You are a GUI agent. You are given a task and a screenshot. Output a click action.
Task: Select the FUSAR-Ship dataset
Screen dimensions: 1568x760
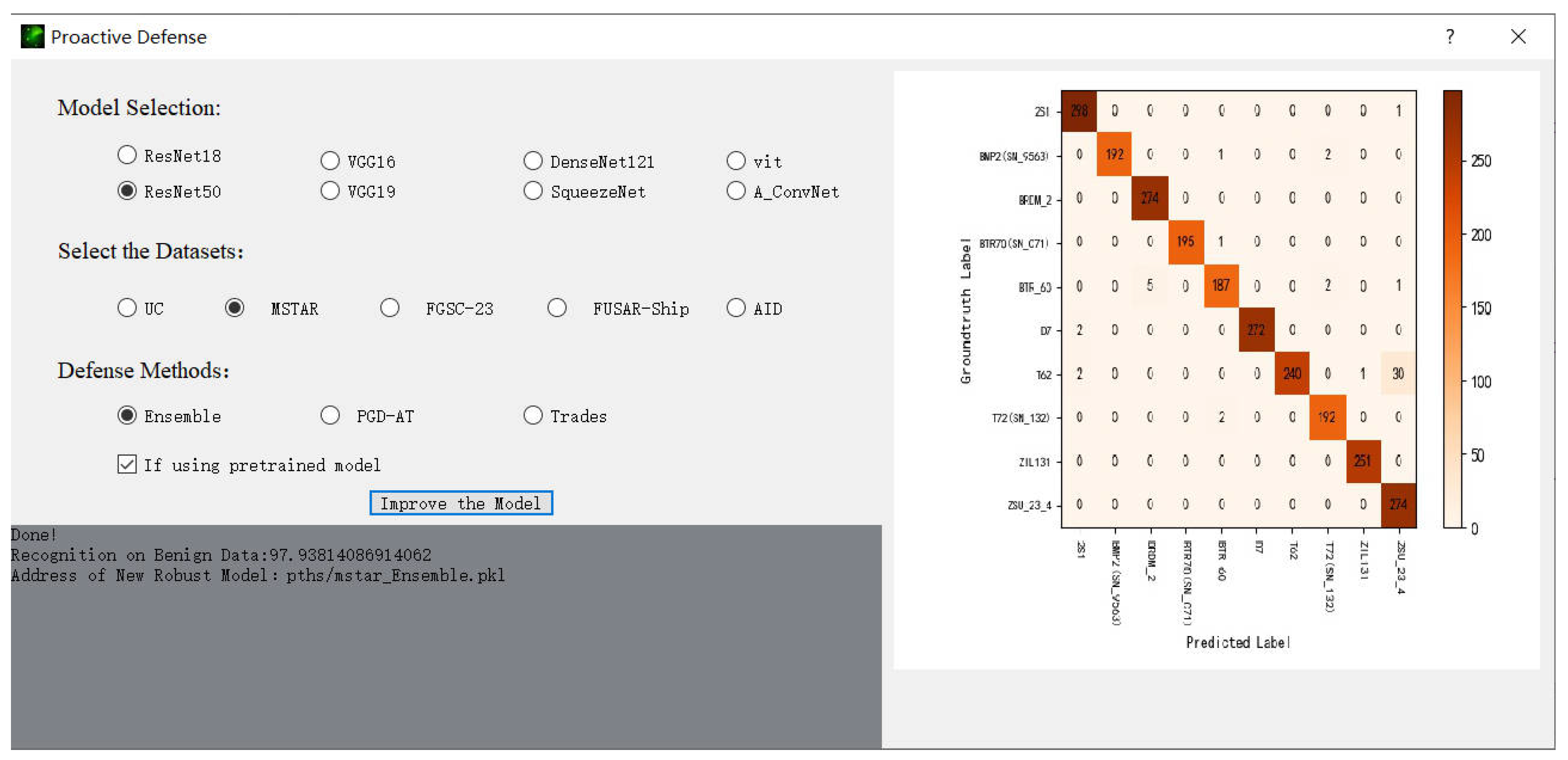[x=557, y=308]
